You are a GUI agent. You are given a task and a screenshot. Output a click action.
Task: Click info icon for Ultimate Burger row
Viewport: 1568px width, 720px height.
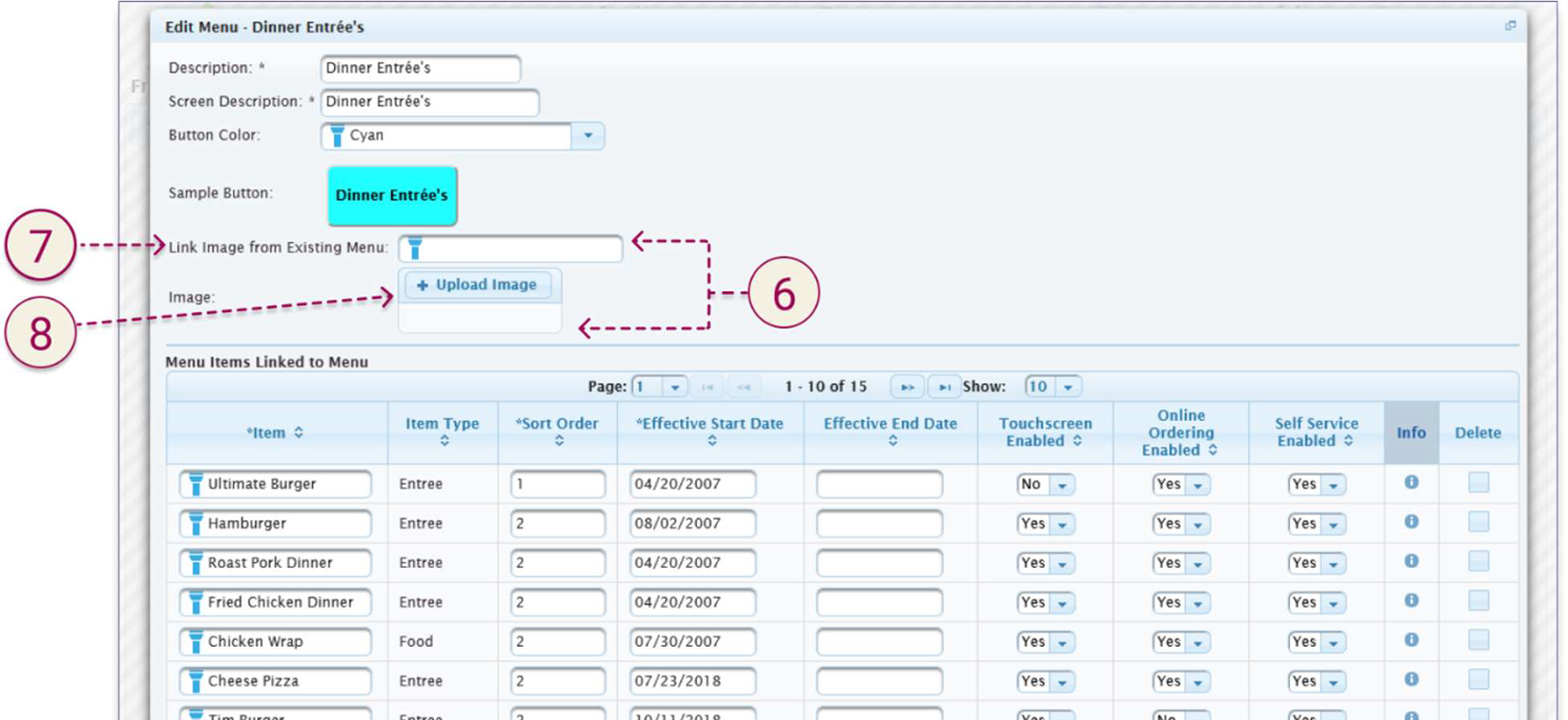pos(1411,482)
